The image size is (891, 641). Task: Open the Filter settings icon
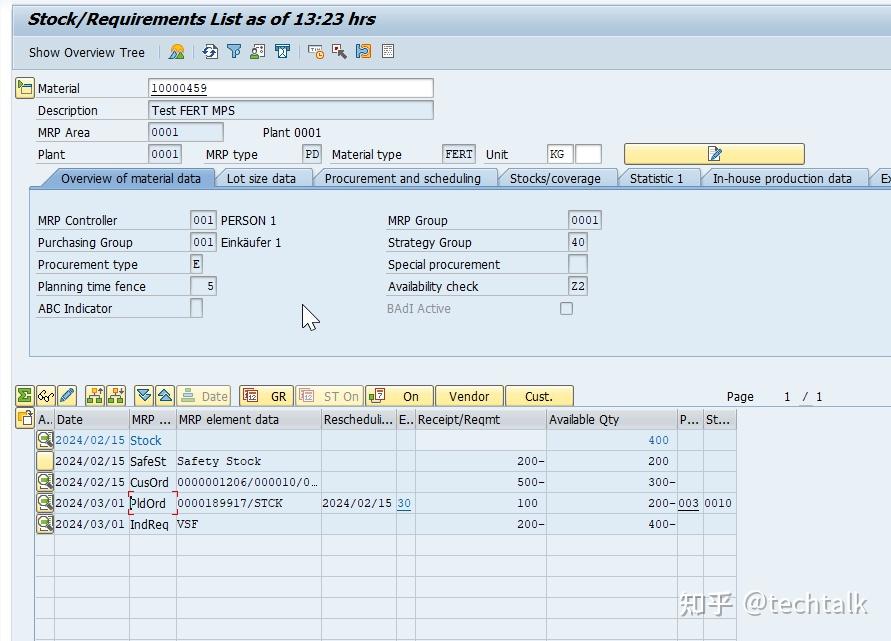coord(234,51)
